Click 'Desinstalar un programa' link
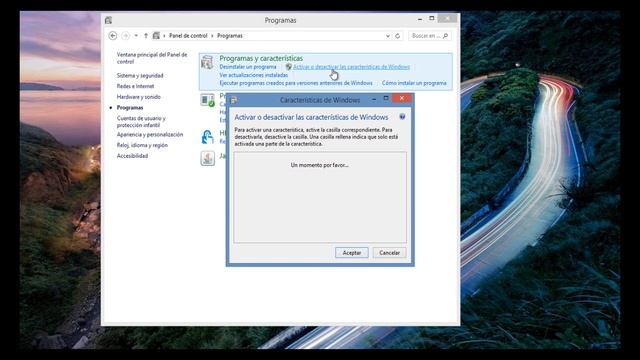 [248, 67]
